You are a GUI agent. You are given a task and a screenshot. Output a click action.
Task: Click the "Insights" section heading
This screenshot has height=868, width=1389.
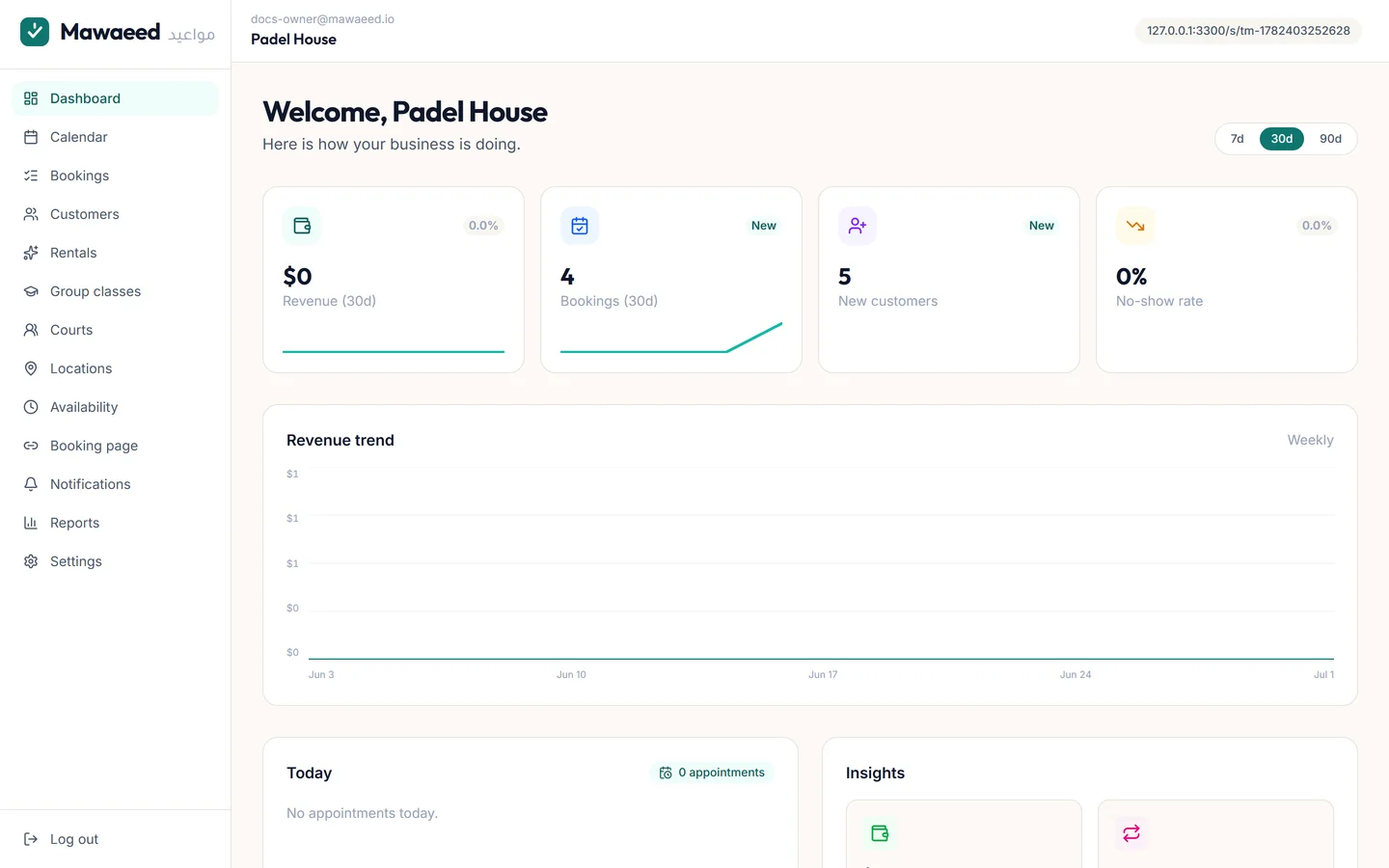coord(875,773)
